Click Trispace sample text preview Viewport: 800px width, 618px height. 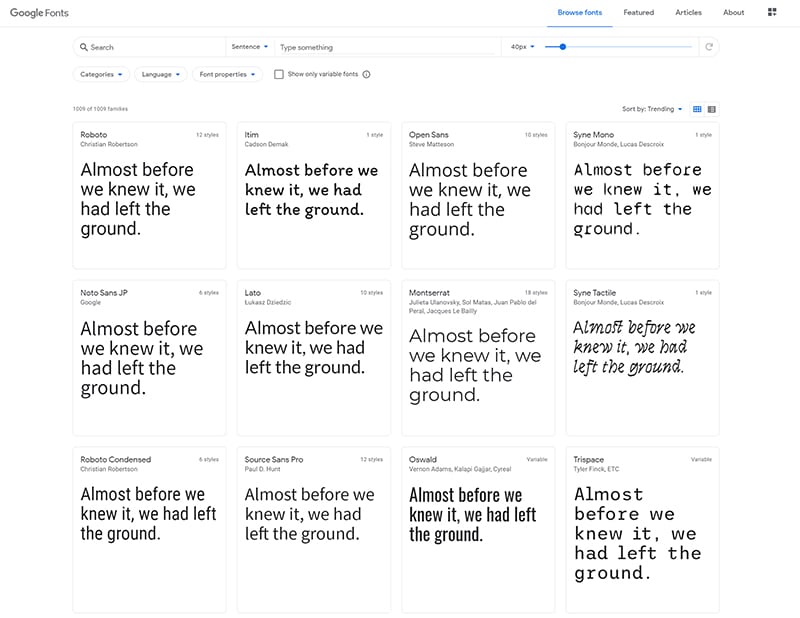pyautogui.click(x=637, y=533)
